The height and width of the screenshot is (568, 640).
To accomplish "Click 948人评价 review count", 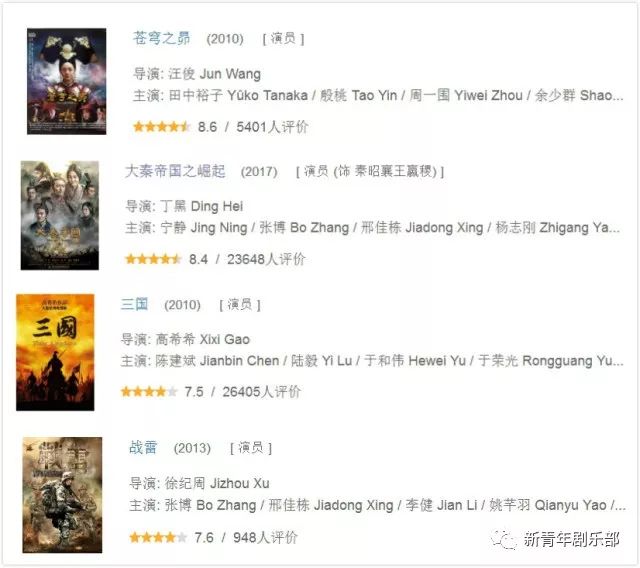I will (x=265, y=537).
